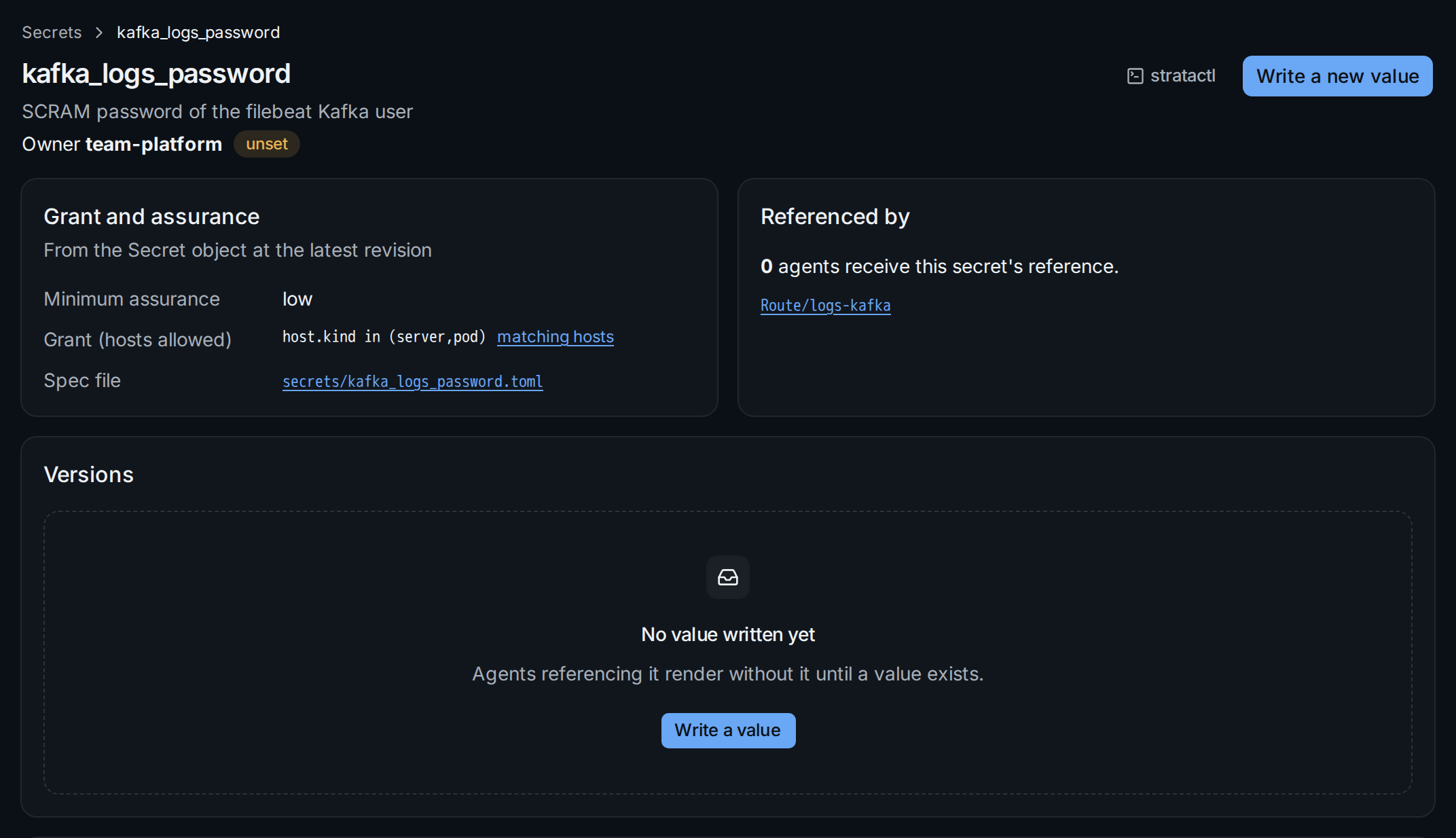This screenshot has height=838, width=1456.
Task: Click the 'Versions' section heading
Action: click(x=89, y=475)
